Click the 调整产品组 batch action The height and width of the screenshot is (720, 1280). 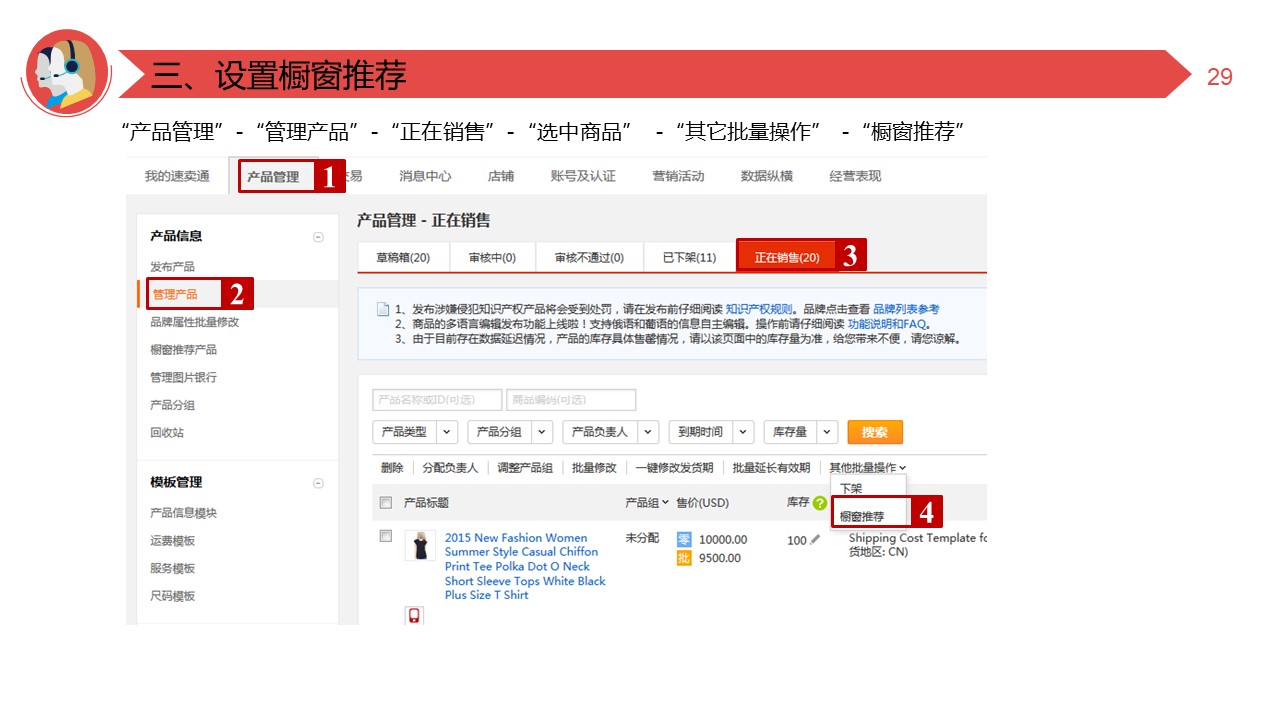click(x=525, y=468)
